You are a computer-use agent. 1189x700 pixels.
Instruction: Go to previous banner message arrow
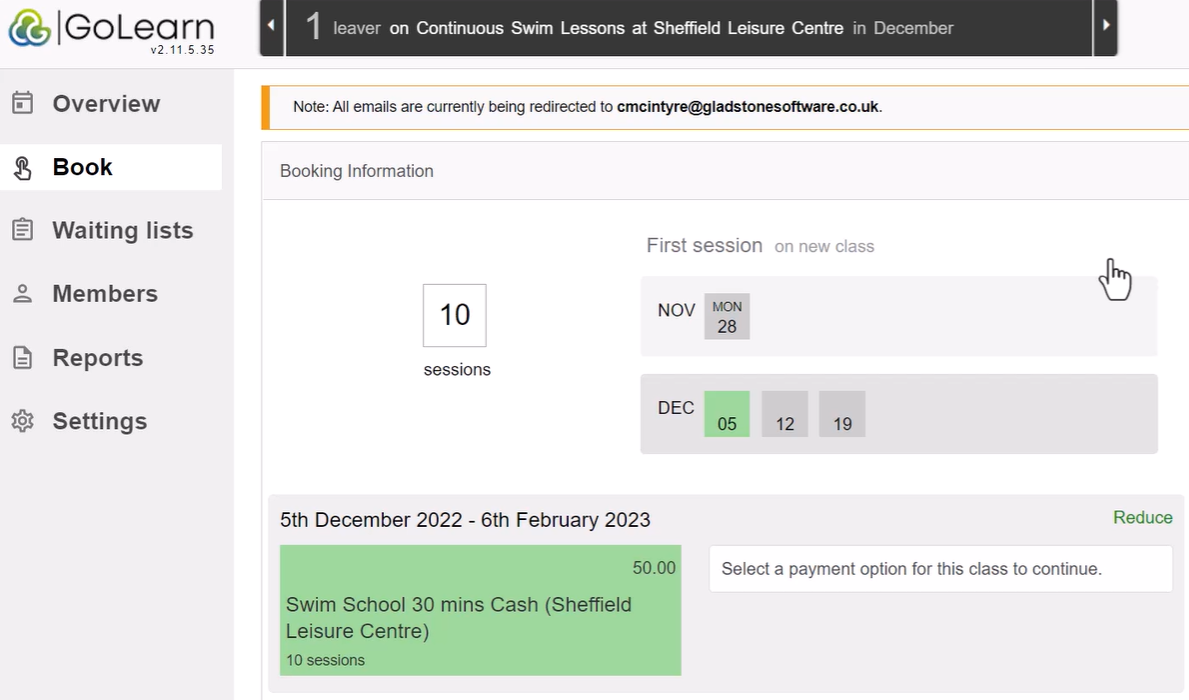pyautogui.click(x=271, y=27)
